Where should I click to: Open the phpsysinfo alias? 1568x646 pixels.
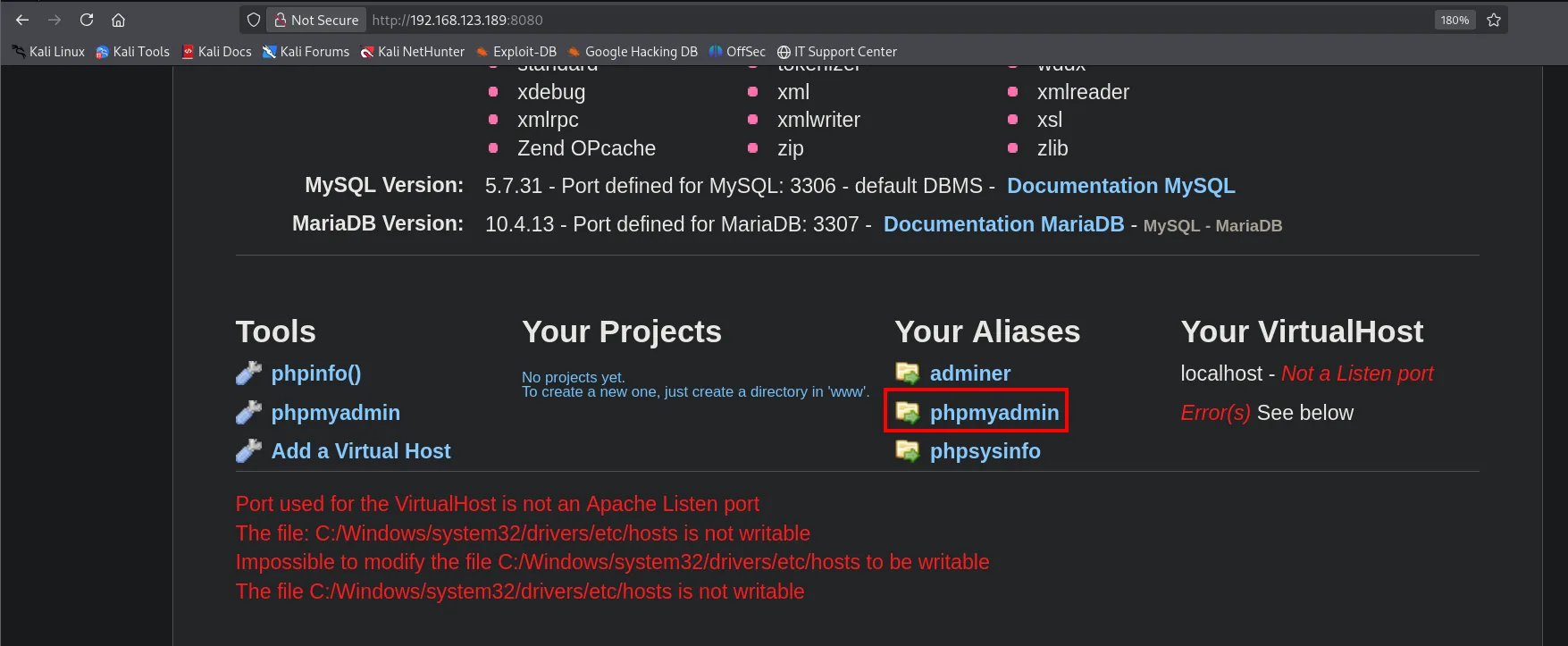[985, 451]
